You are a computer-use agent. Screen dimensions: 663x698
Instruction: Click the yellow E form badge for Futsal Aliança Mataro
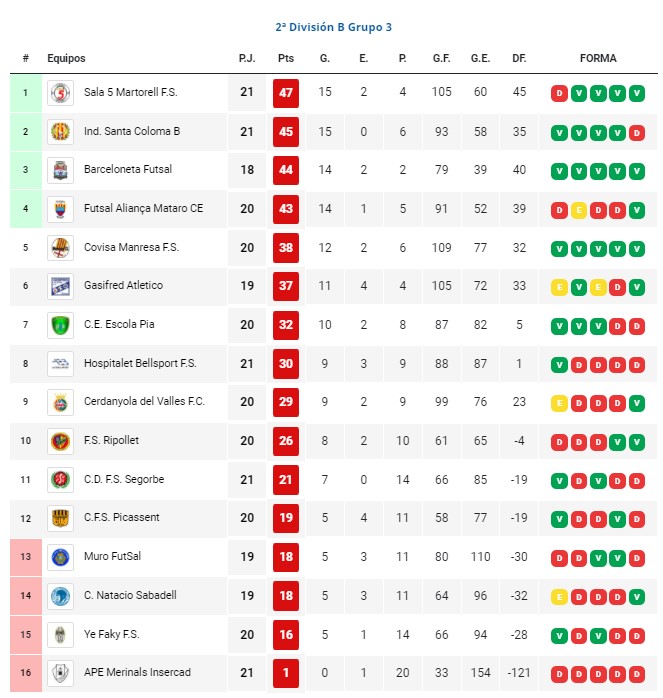click(578, 210)
